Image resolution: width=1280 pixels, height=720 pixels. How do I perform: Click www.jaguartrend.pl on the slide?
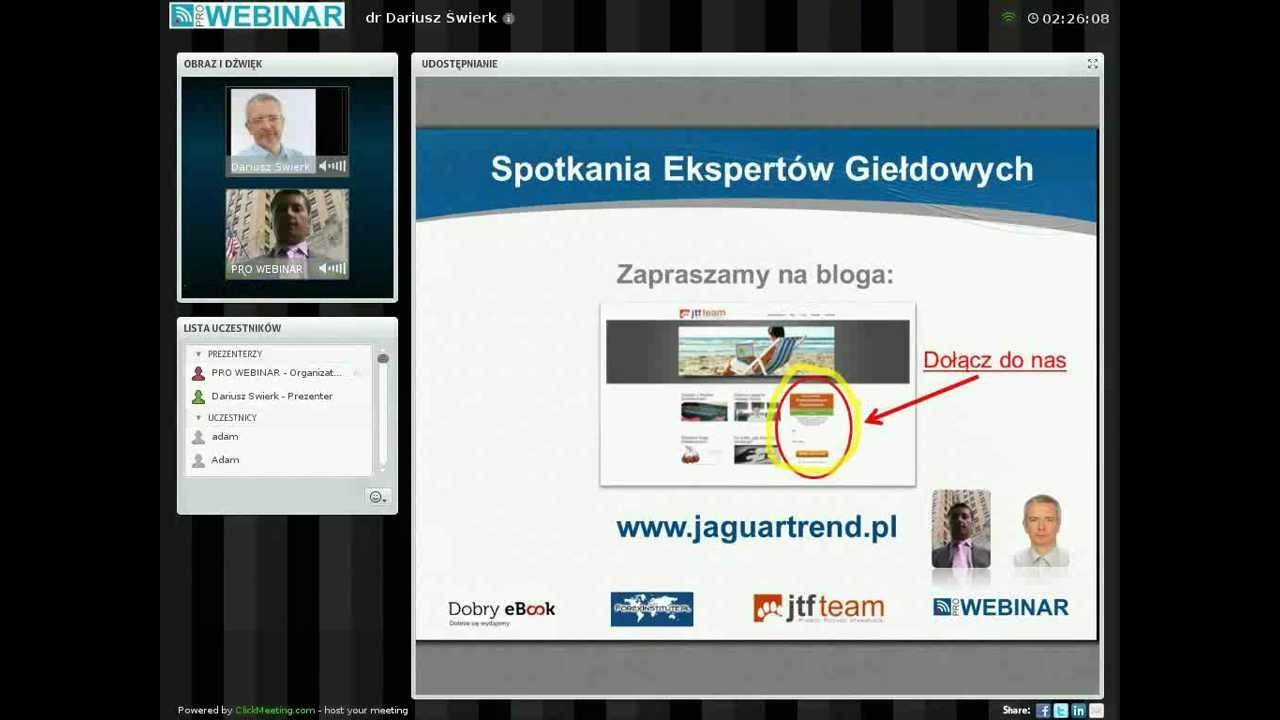click(x=757, y=527)
